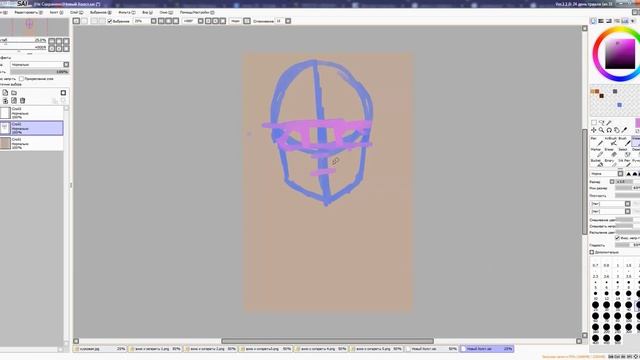The height and width of the screenshot is (360, 640).
Task: Choose the Marker tool
Action: pos(596,152)
